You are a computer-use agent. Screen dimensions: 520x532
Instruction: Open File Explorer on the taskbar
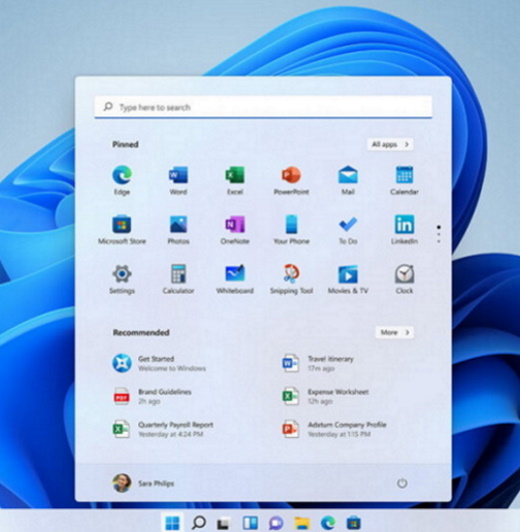[x=302, y=522]
